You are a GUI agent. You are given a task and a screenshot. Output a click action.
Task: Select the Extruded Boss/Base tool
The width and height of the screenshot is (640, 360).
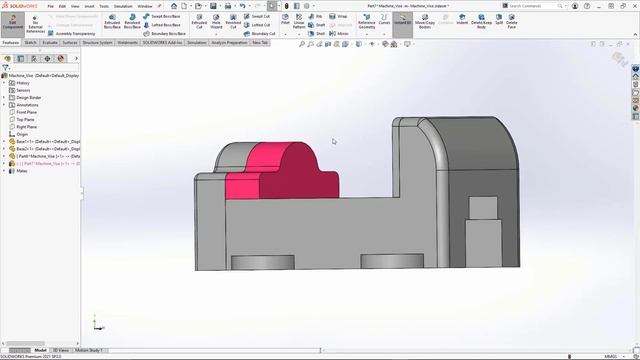pos(112,21)
